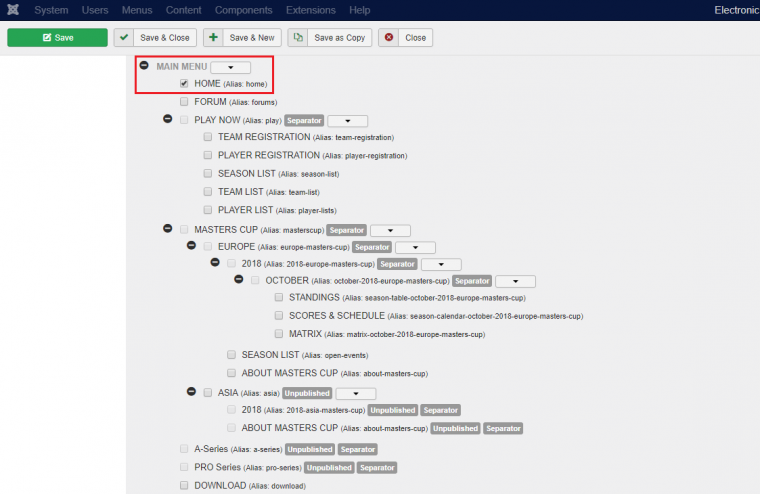760x494 pixels.
Task: Open the Menus menu
Action: [137, 10]
